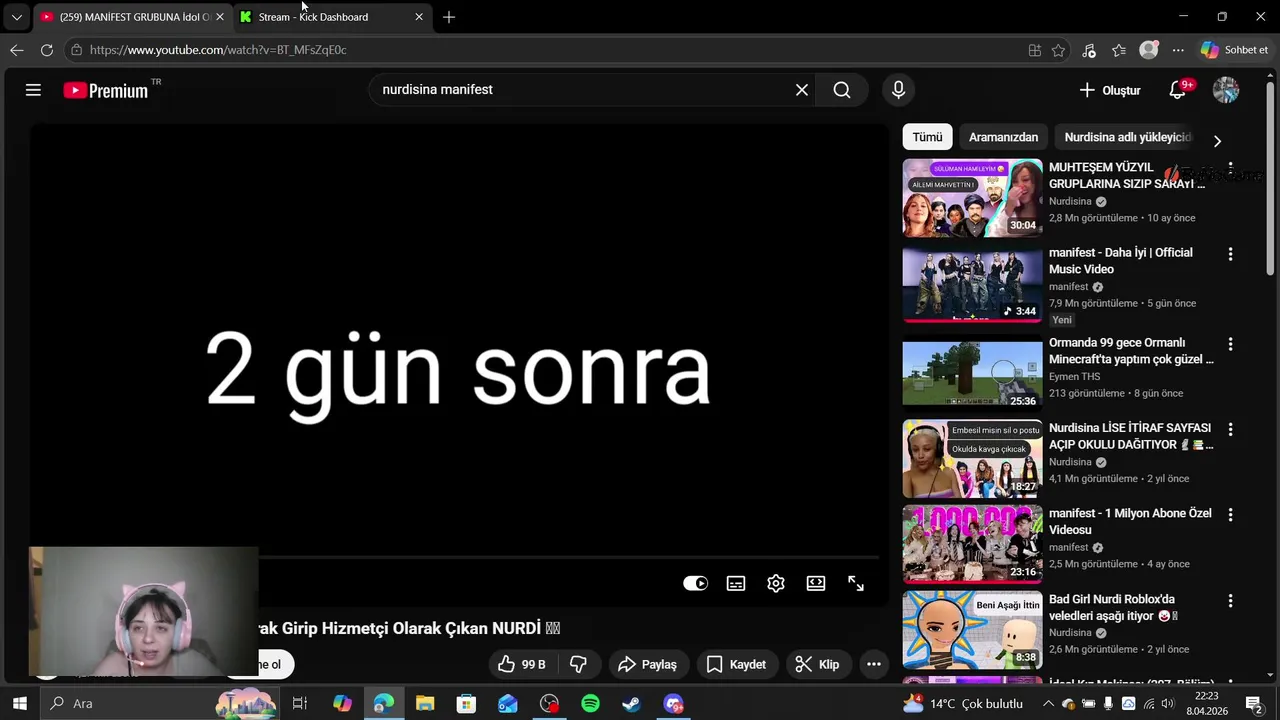The width and height of the screenshot is (1280, 720).
Task: Switch to the MANİFEST GRUBUNA YouTube tab
Action: pos(134,17)
